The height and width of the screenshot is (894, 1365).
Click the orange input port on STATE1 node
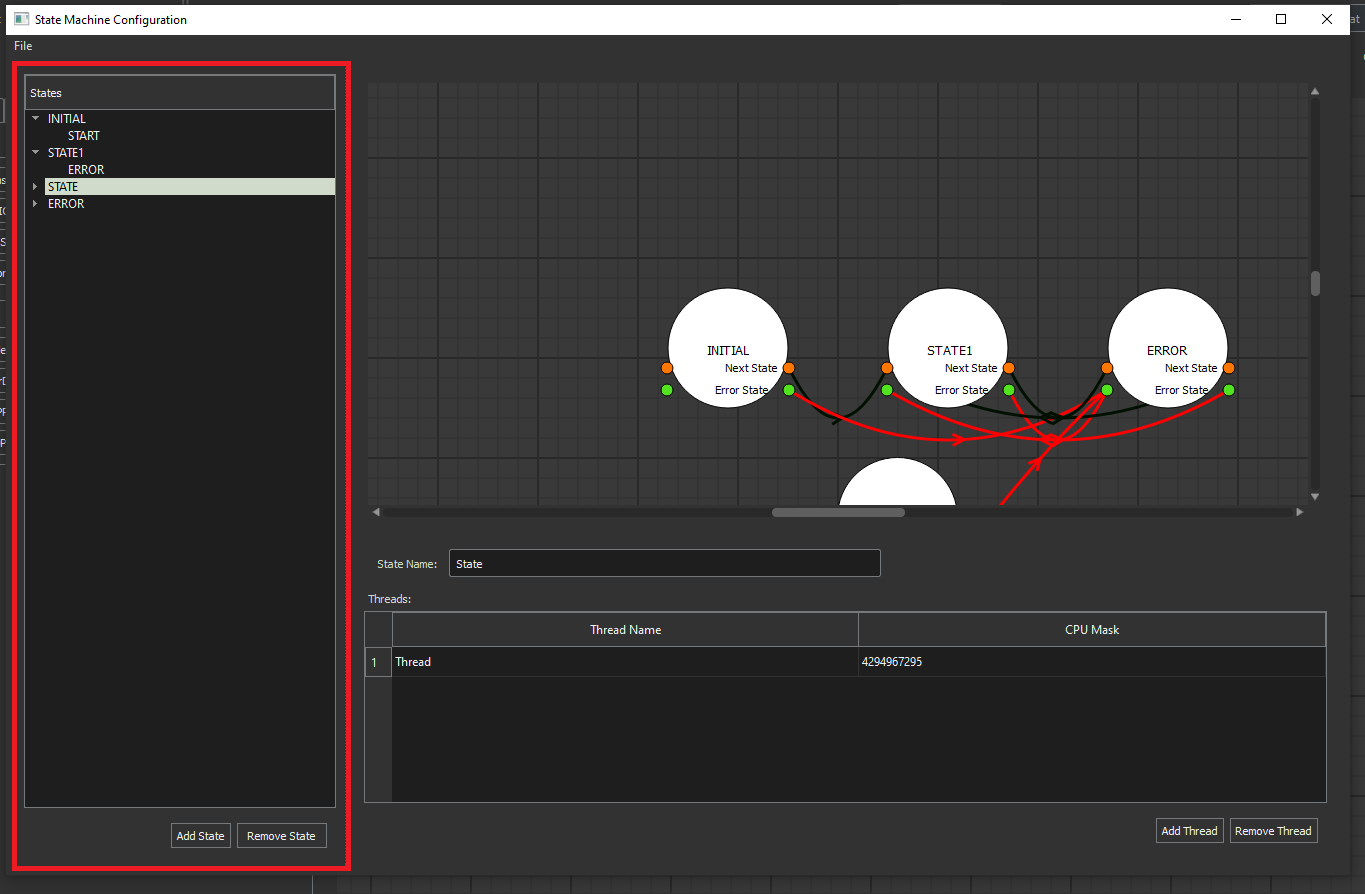(887, 368)
